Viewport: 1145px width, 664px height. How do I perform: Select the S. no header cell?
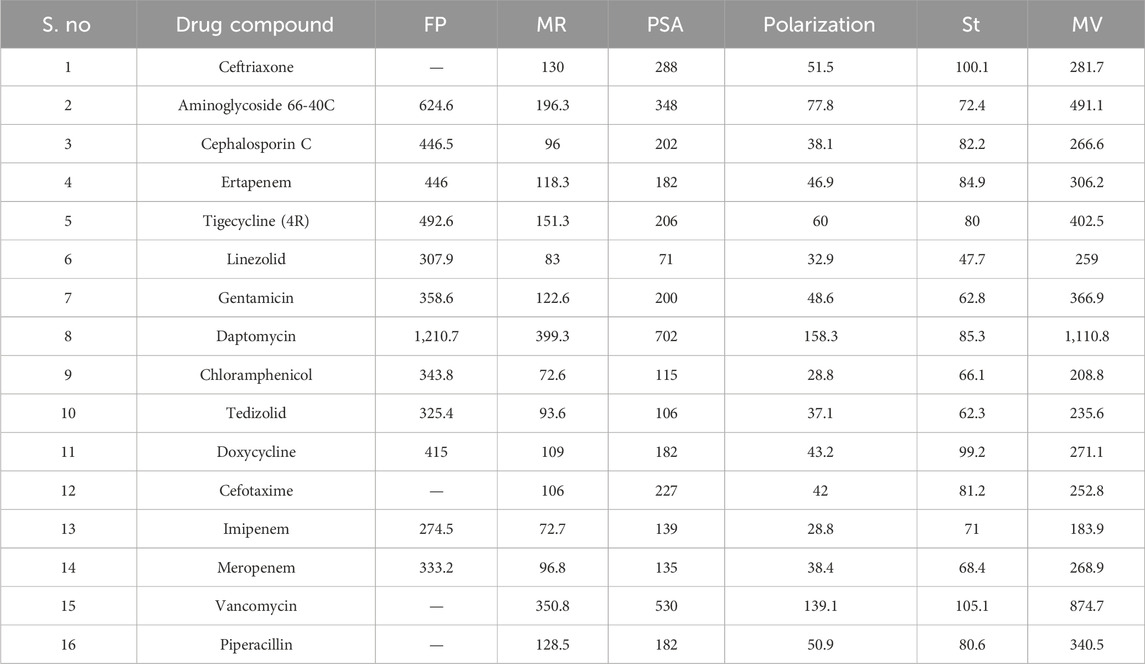point(67,24)
